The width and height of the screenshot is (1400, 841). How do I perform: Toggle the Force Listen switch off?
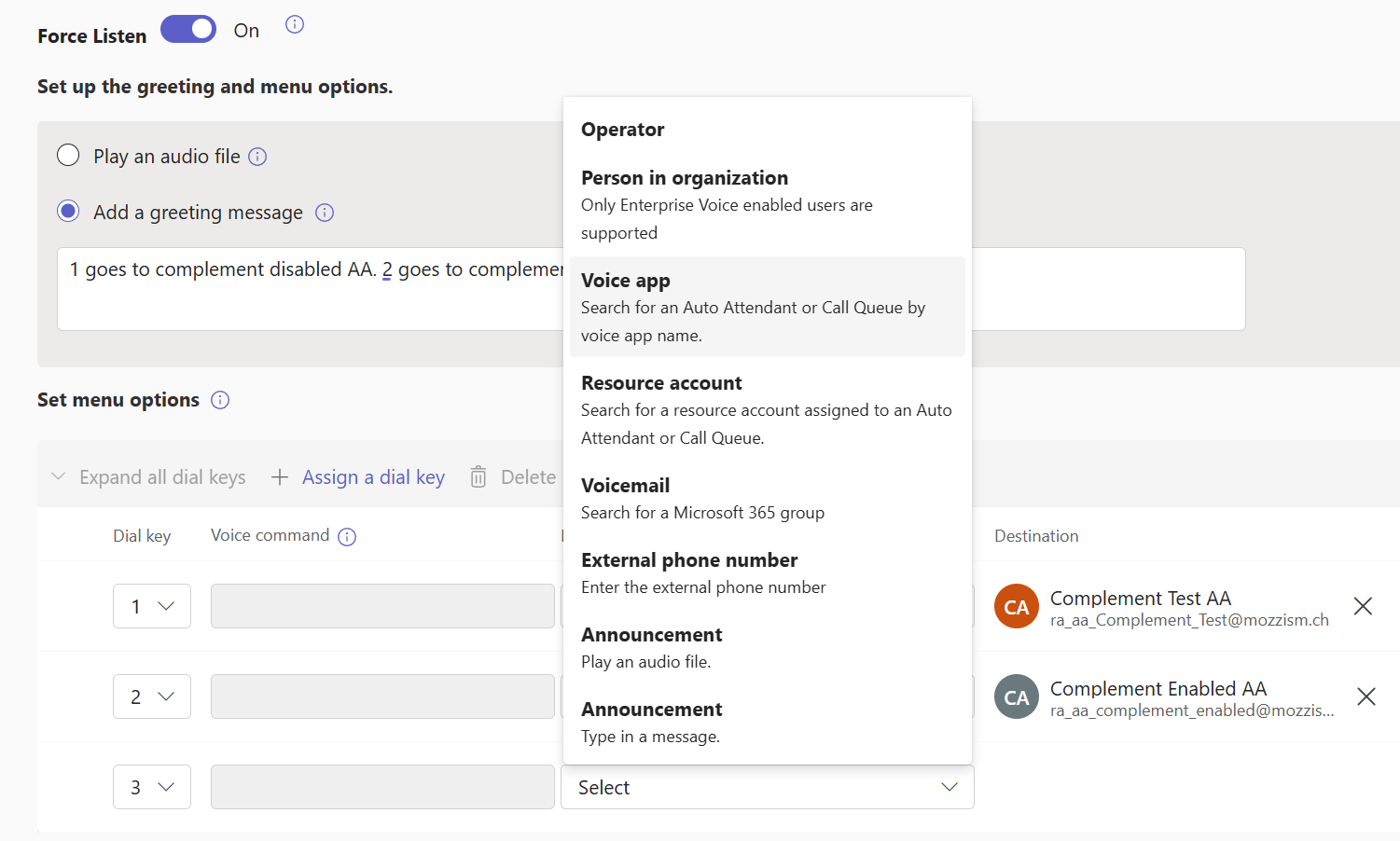click(x=188, y=29)
